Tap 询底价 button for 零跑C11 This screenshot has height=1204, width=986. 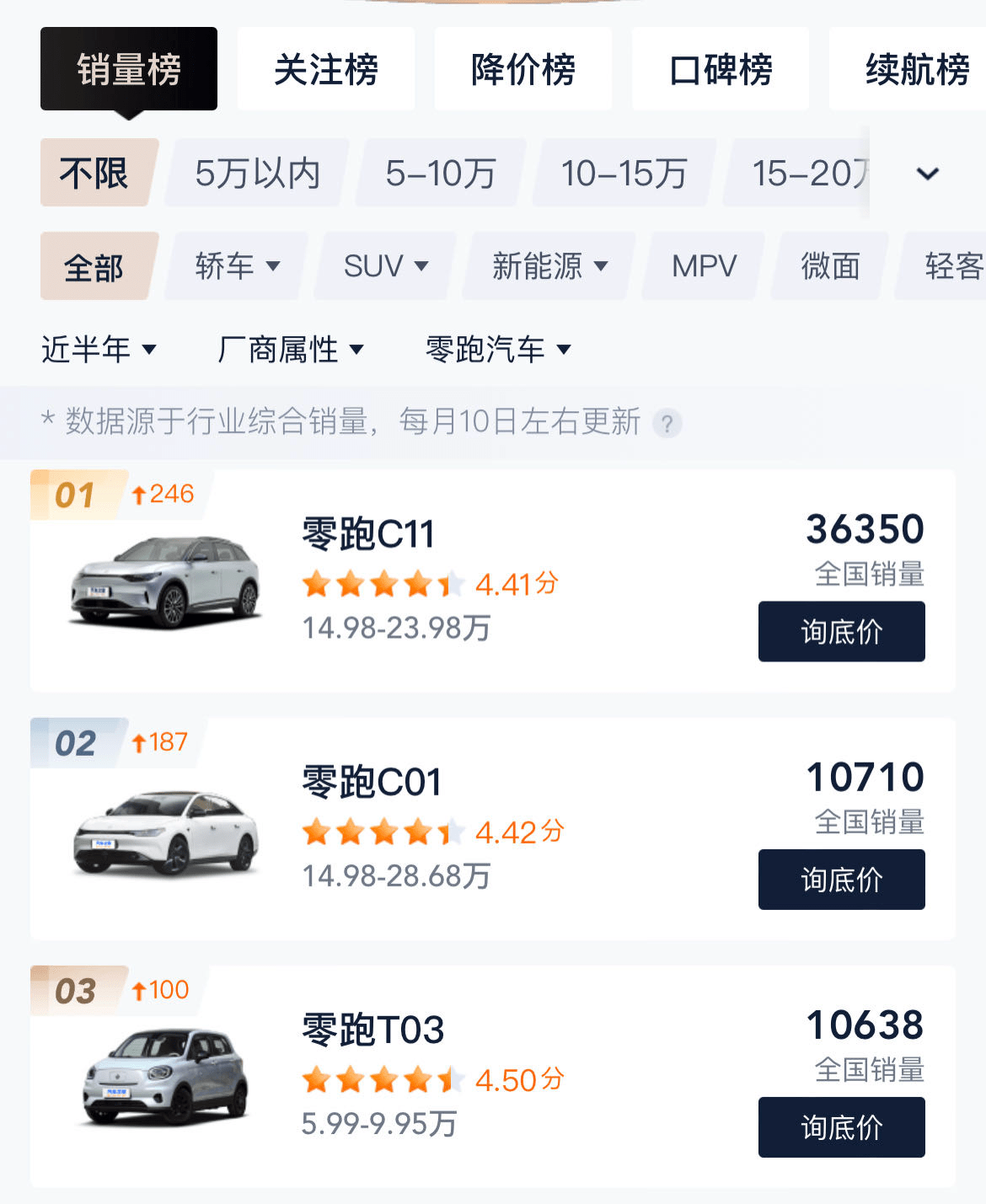point(842,631)
